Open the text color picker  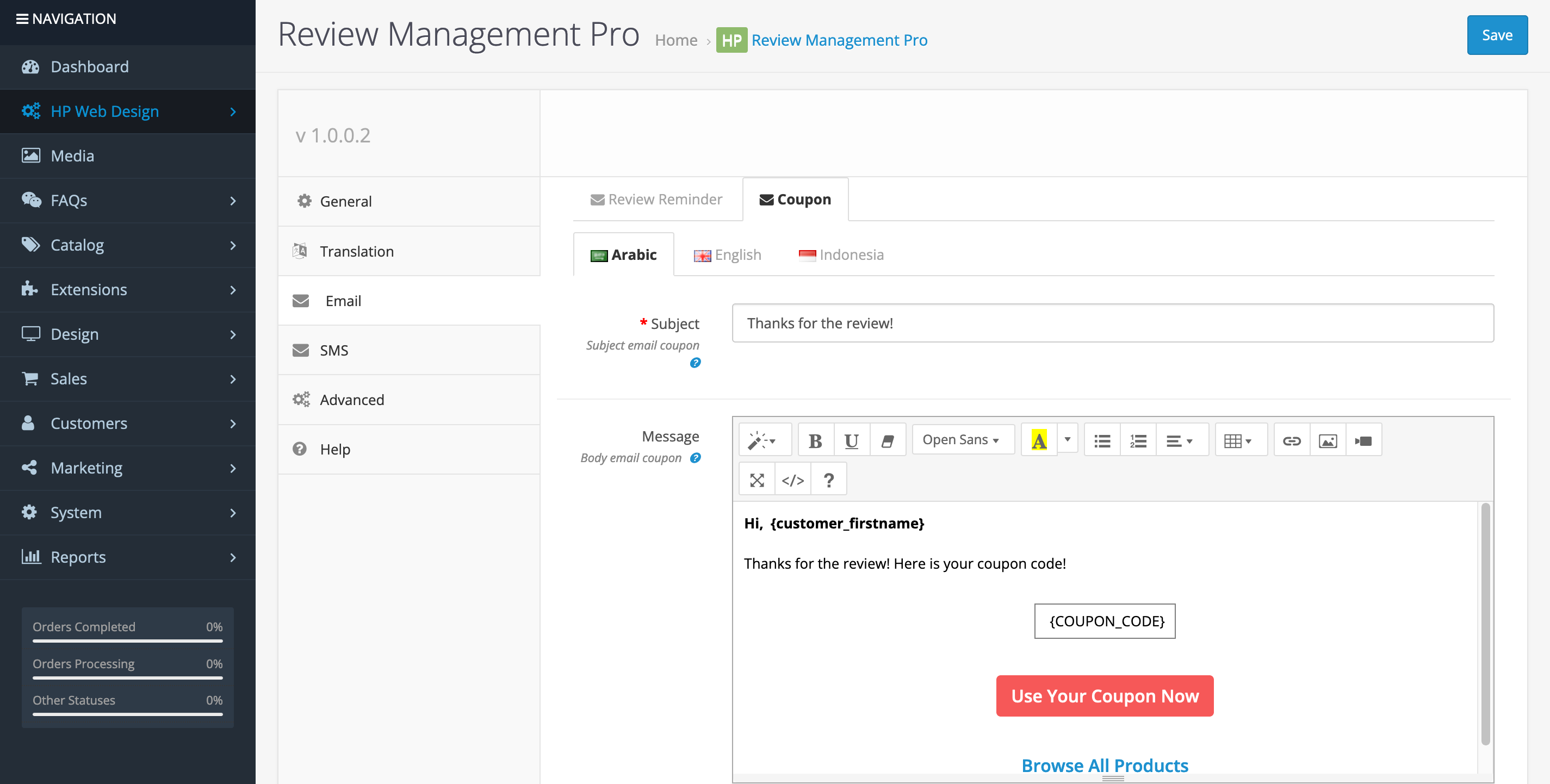tap(1039, 440)
